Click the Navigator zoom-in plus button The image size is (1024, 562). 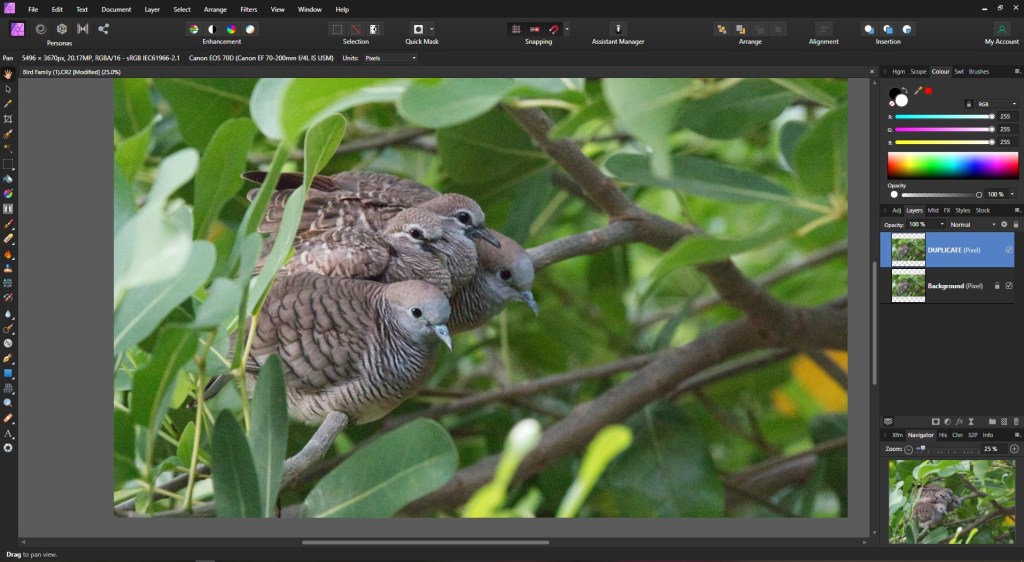pyautogui.click(x=1014, y=449)
